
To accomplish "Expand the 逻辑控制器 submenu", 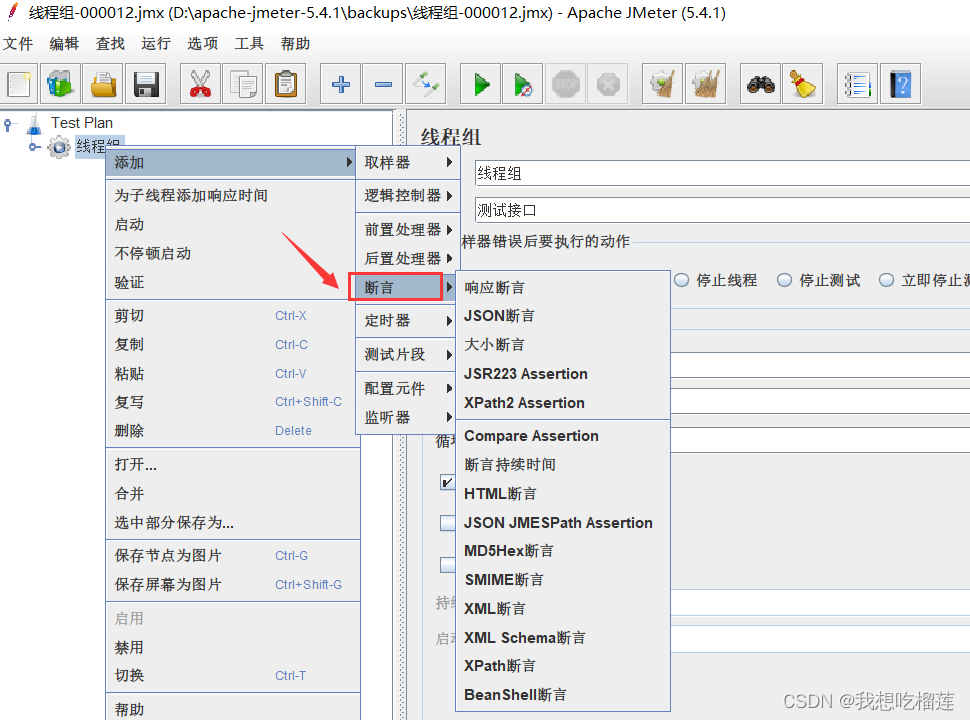I will pyautogui.click(x=408, y=195).
